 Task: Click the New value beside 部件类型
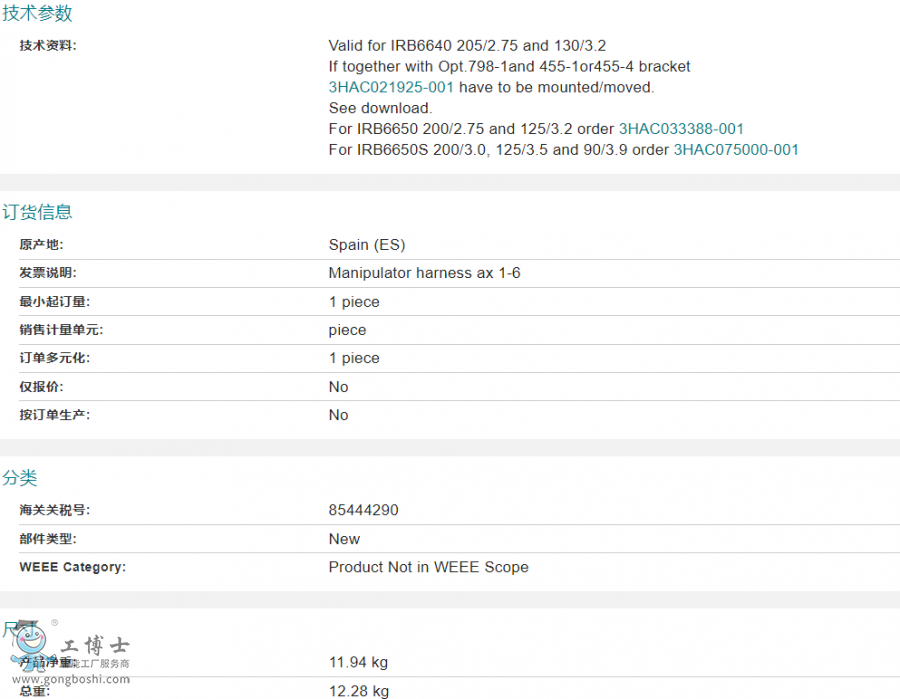pos(344,539)
